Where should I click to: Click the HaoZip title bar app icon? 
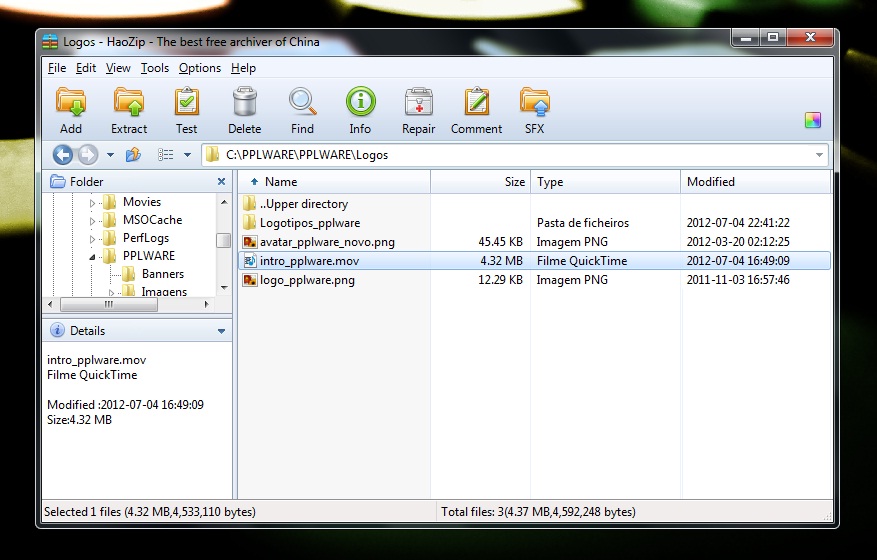point(50,42)
